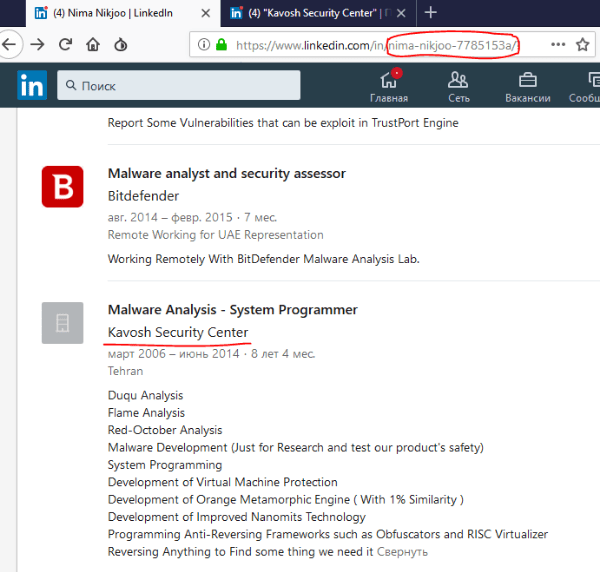Viewport: 600px width, 572px height.
Task: Open a new browser tab with plus button
Action: tap(430, 13)
